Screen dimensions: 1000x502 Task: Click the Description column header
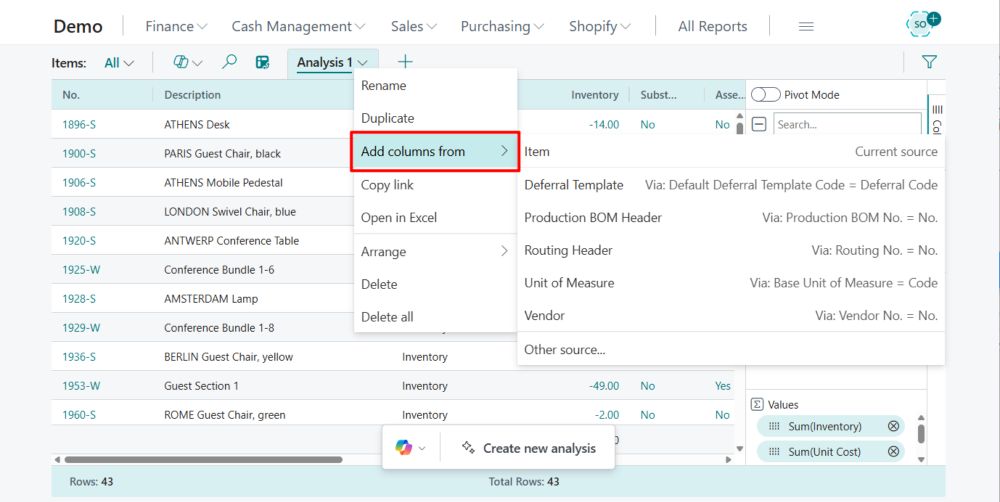pyautogui.click(x=192, y=94)
